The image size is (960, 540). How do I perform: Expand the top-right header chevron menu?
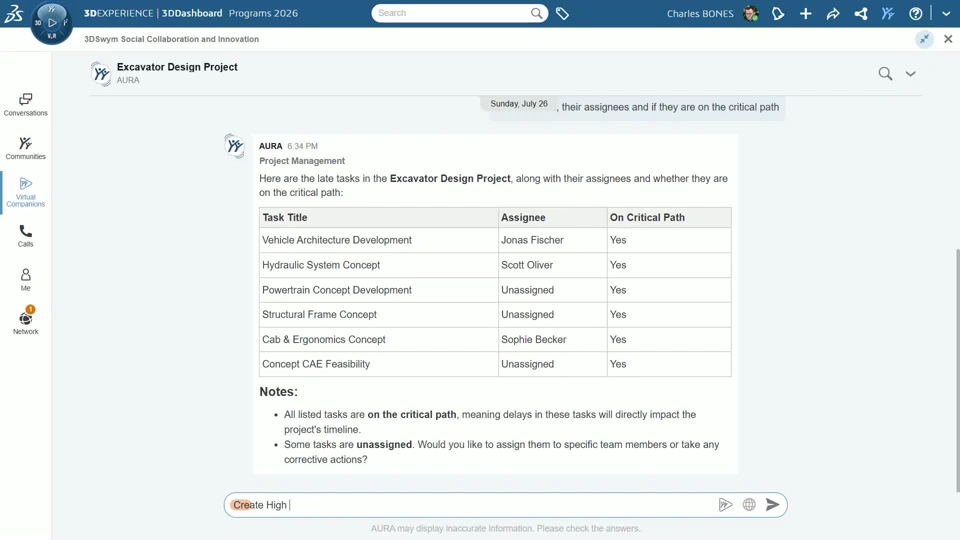coord(946,13)
